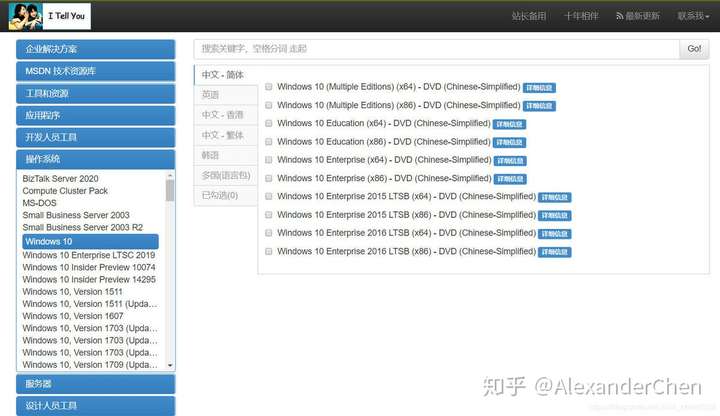
Task: Click the Go! search button
Action: coord(694,49)
